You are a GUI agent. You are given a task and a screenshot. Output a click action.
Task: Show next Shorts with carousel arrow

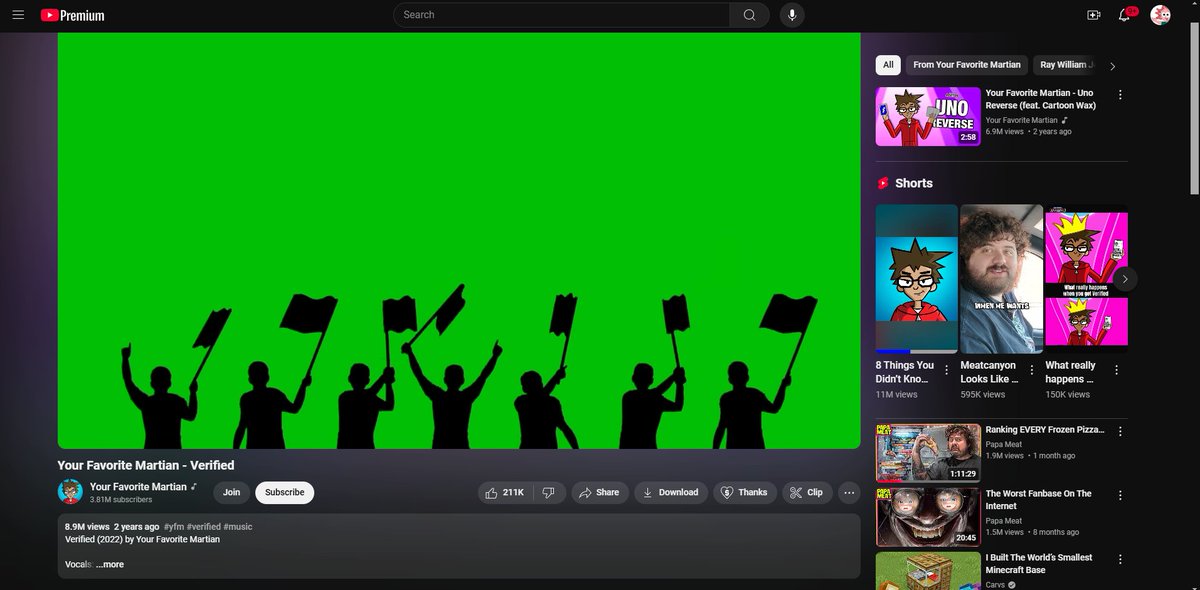[x=1125, y=279]
